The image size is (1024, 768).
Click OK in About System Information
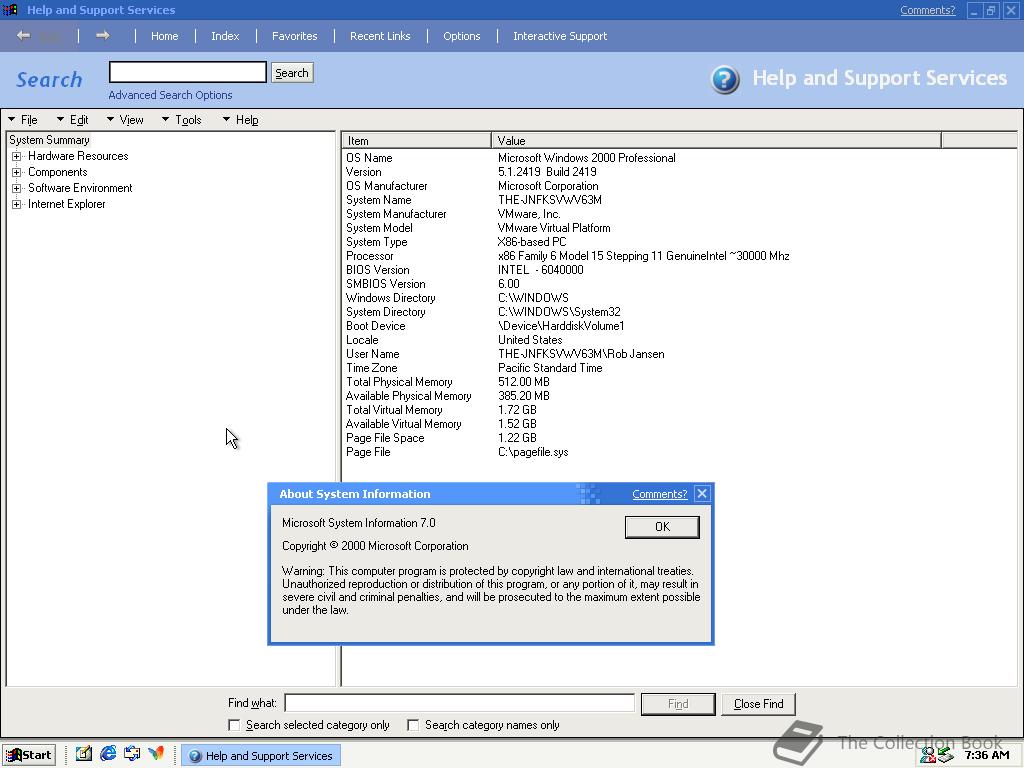[662, 527]
